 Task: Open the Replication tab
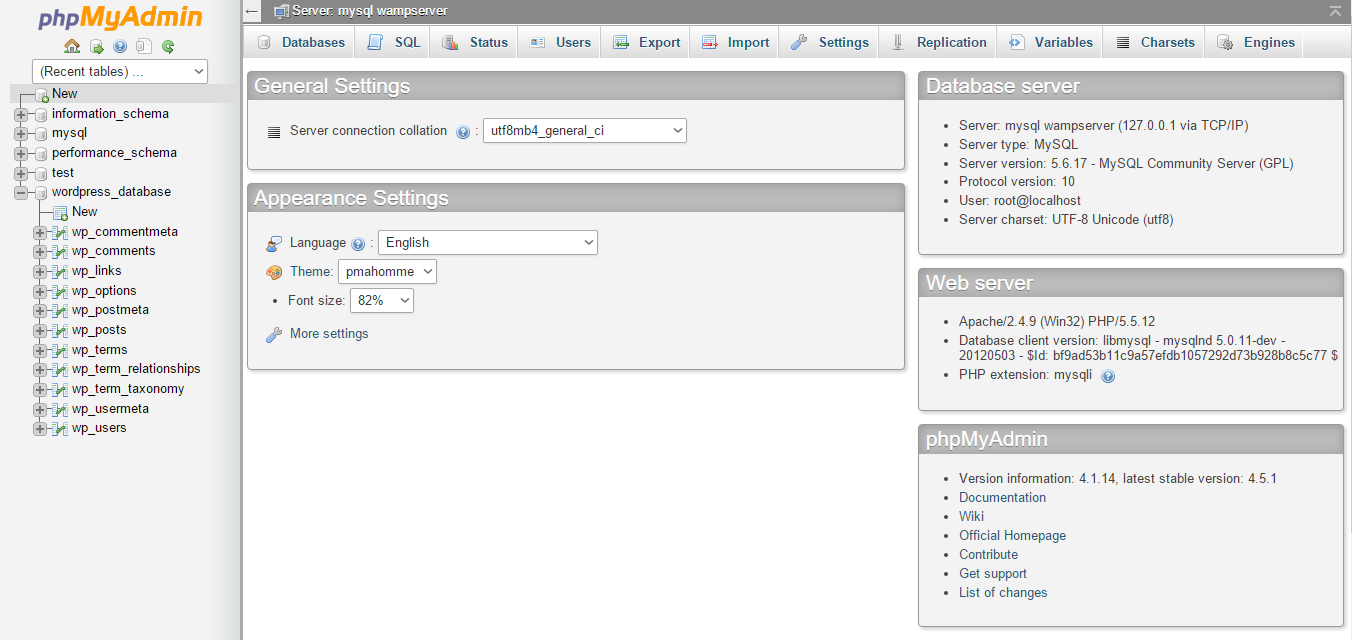(938, 42)
